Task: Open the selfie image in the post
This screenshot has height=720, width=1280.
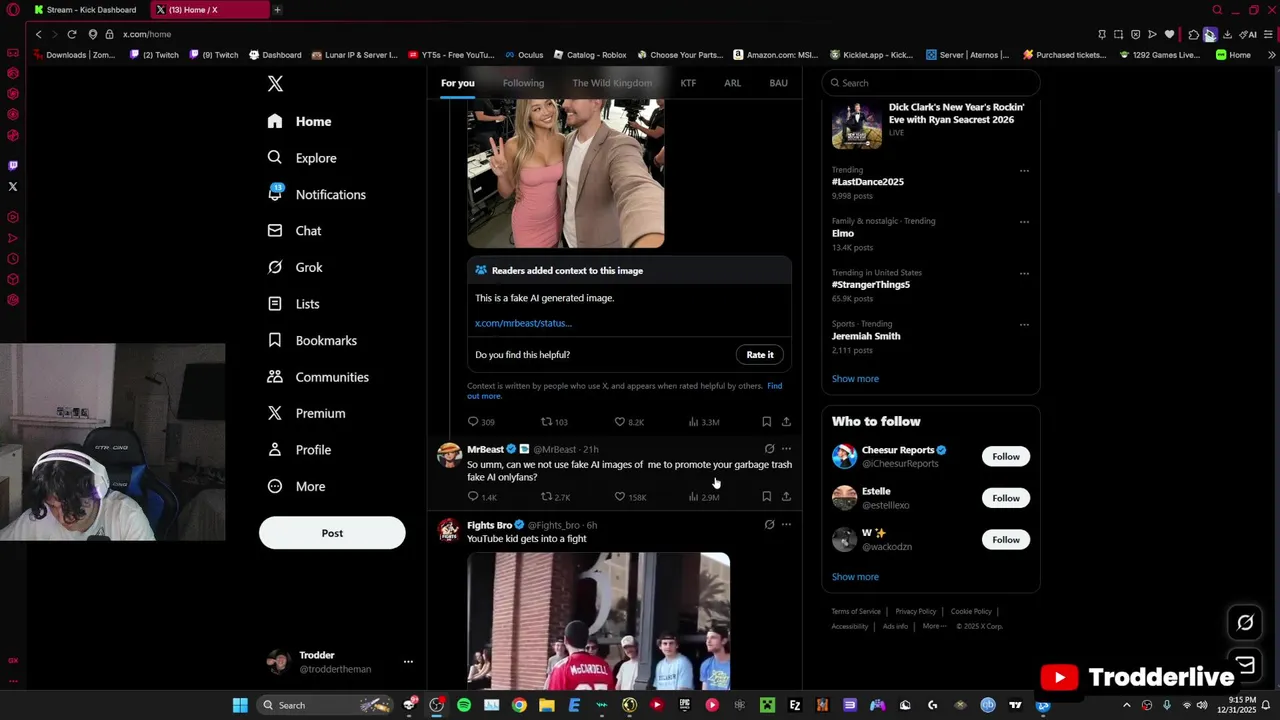Action: click(566, 173)
